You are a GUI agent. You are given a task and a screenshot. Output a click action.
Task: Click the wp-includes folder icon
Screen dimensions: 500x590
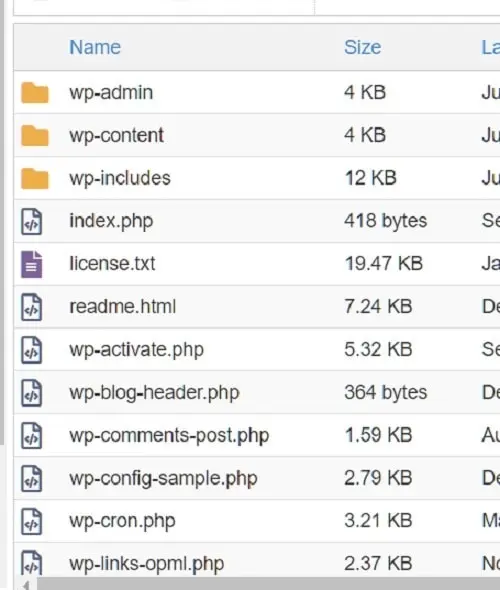pos(35,178)
